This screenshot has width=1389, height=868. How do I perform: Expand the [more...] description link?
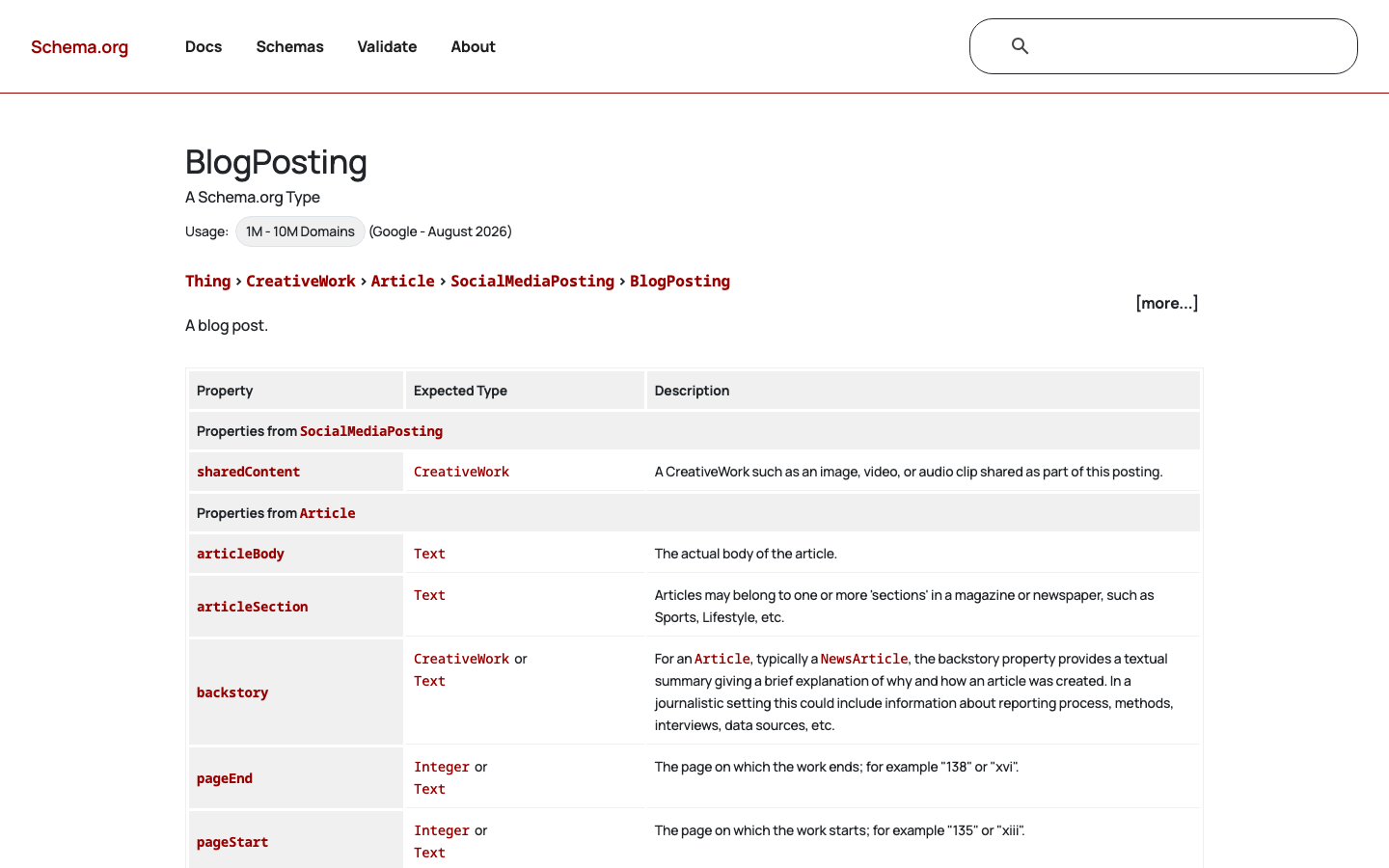point(1167,303)
